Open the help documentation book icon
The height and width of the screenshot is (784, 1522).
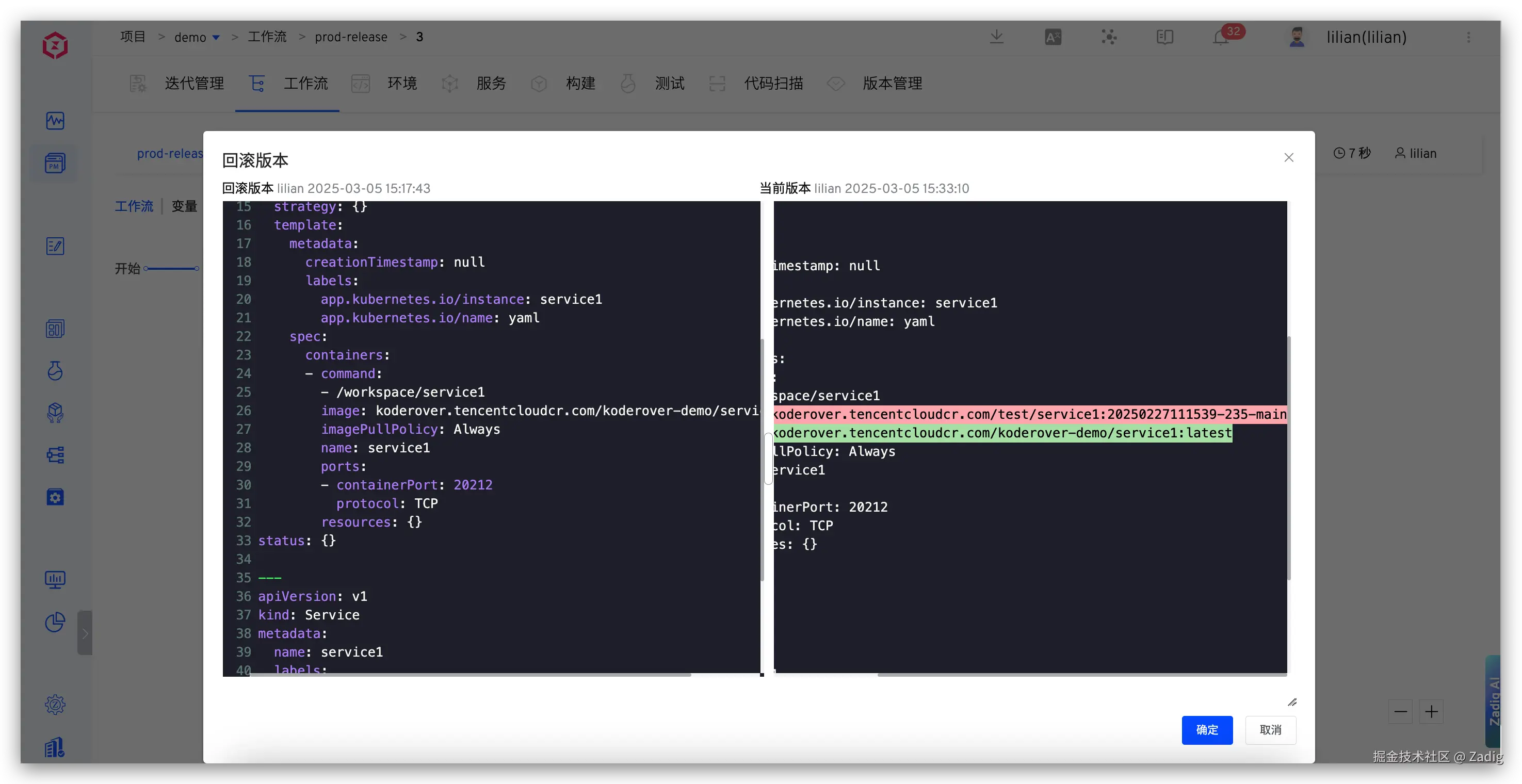point(1164,37)
